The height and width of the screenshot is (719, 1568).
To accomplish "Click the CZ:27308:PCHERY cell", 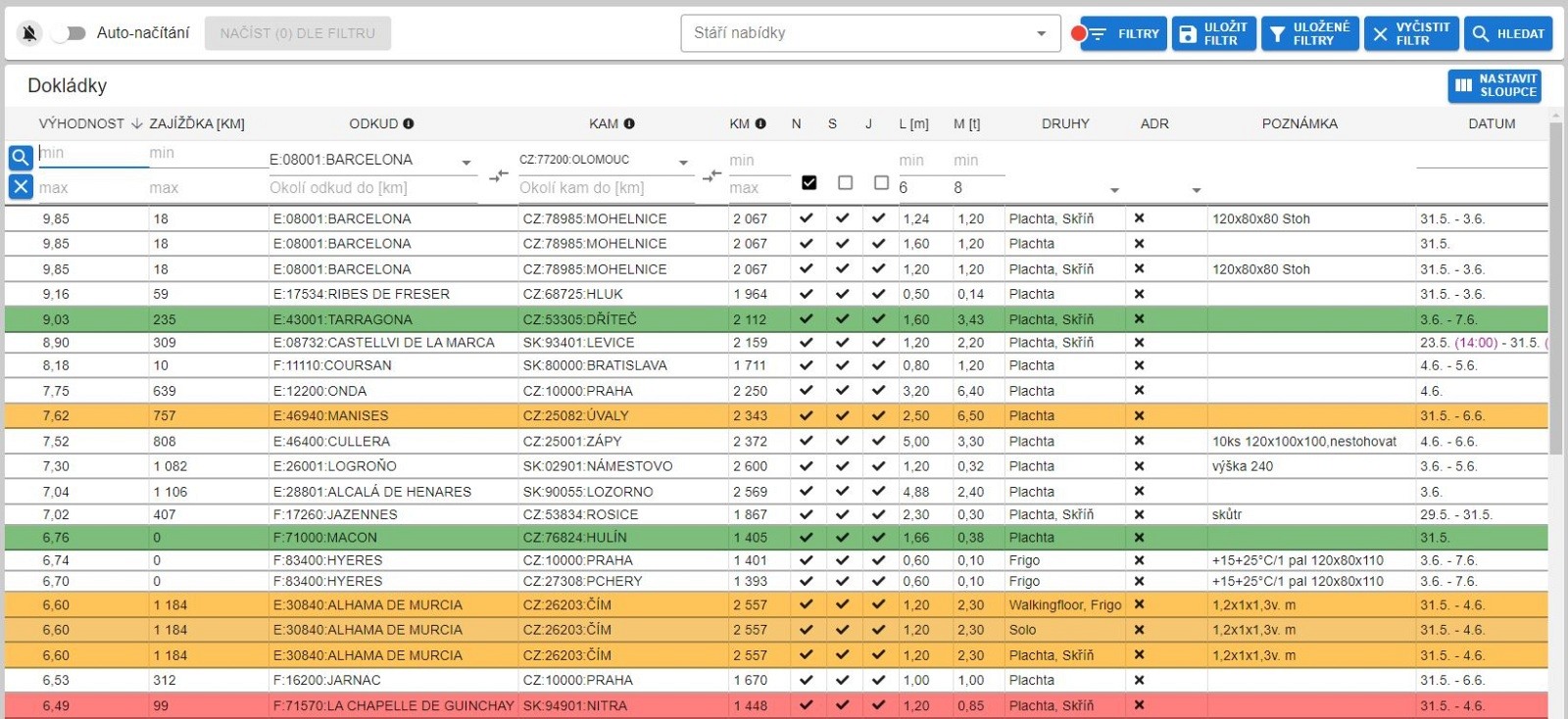I will click(623, 581).
